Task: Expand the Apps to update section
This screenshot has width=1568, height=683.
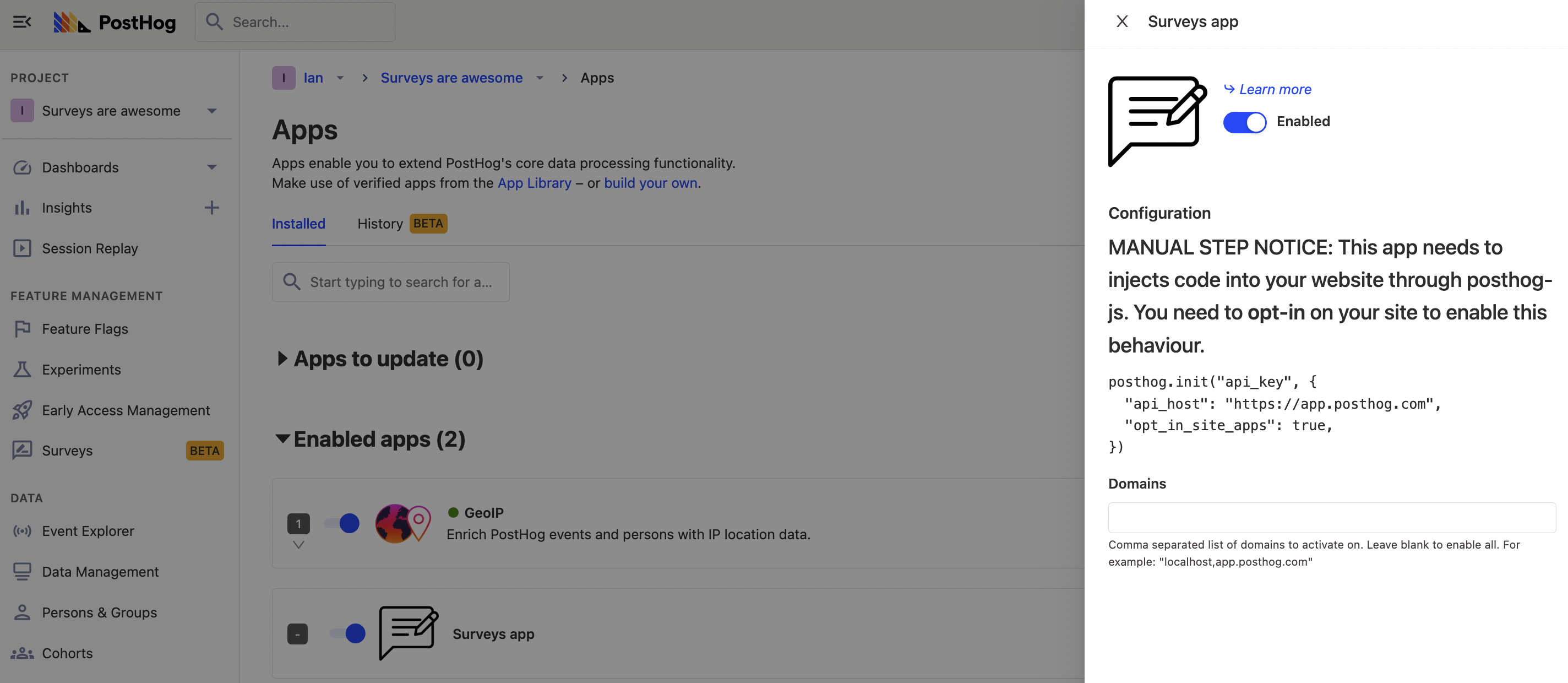Action: [282, 359]
